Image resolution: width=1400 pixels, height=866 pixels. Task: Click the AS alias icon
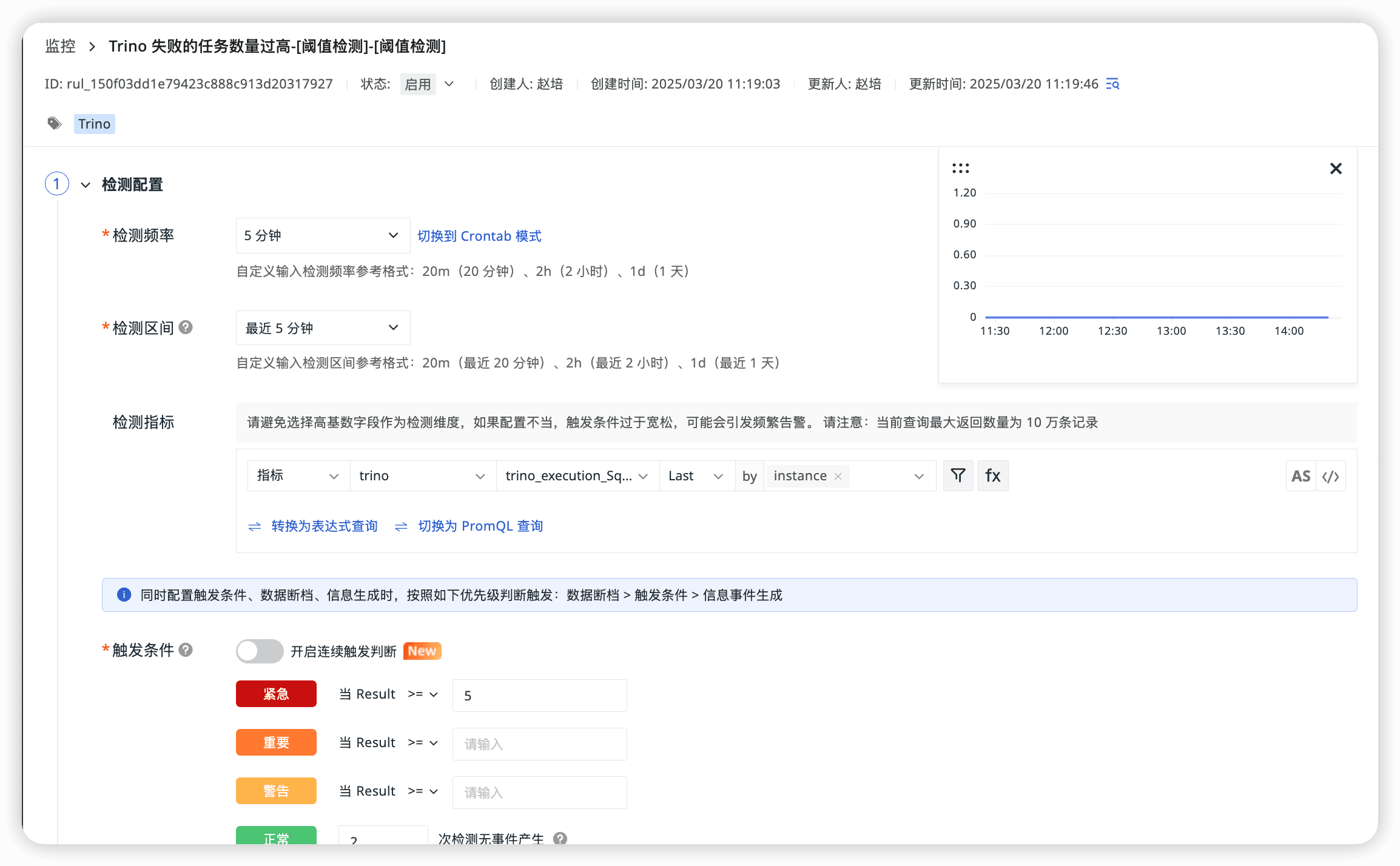pyautogui.click(x=1301, y=476)
